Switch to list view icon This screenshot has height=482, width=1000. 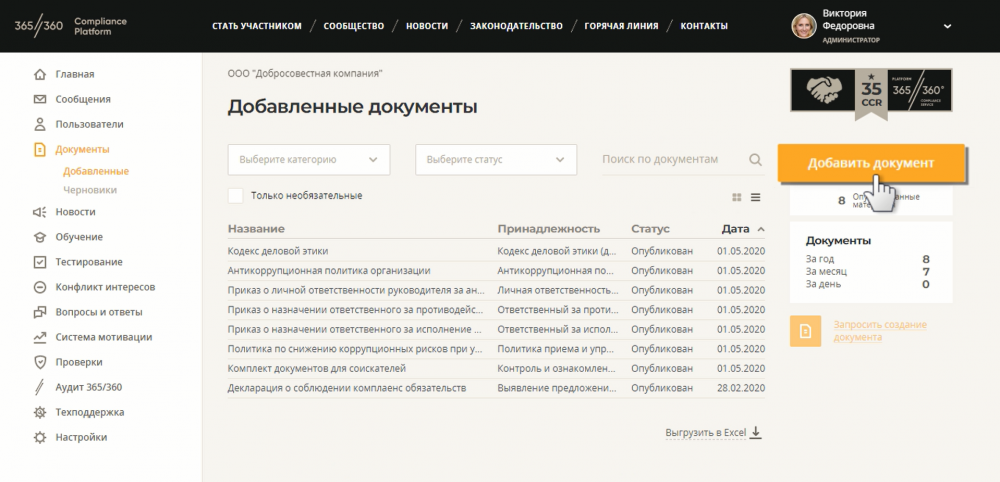point(756,198)
